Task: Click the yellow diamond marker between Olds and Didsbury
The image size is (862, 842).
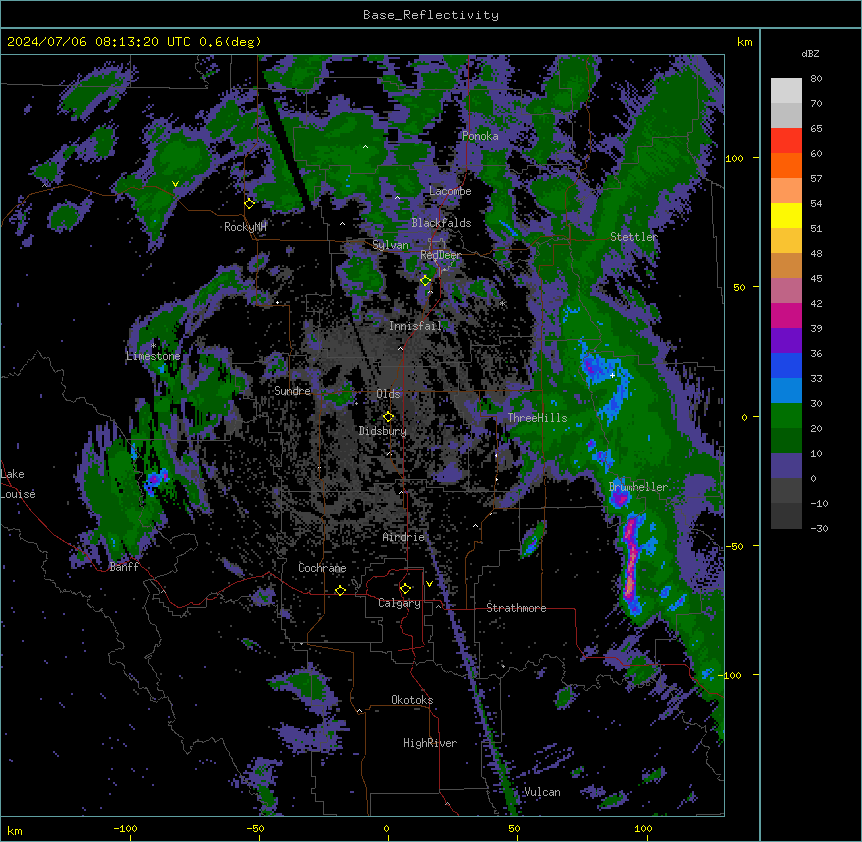Action: (x=388, y=417)
